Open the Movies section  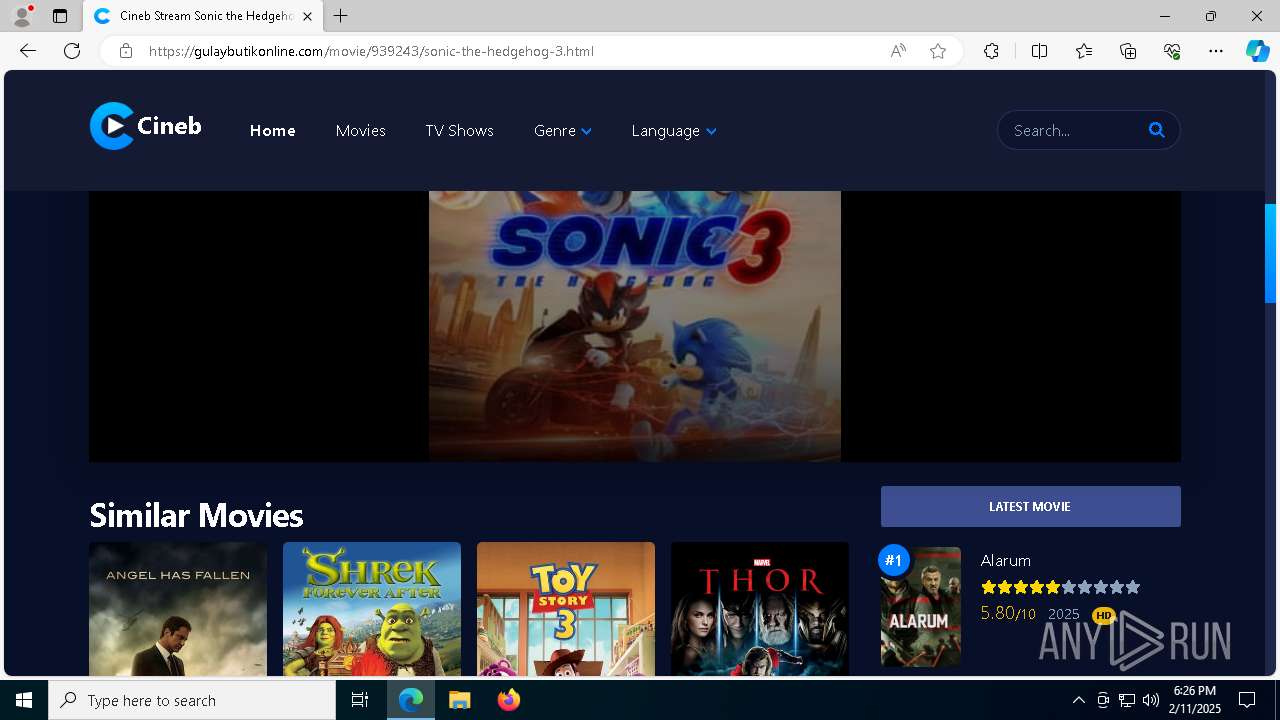pyautogui.click(x=361, y=131)
